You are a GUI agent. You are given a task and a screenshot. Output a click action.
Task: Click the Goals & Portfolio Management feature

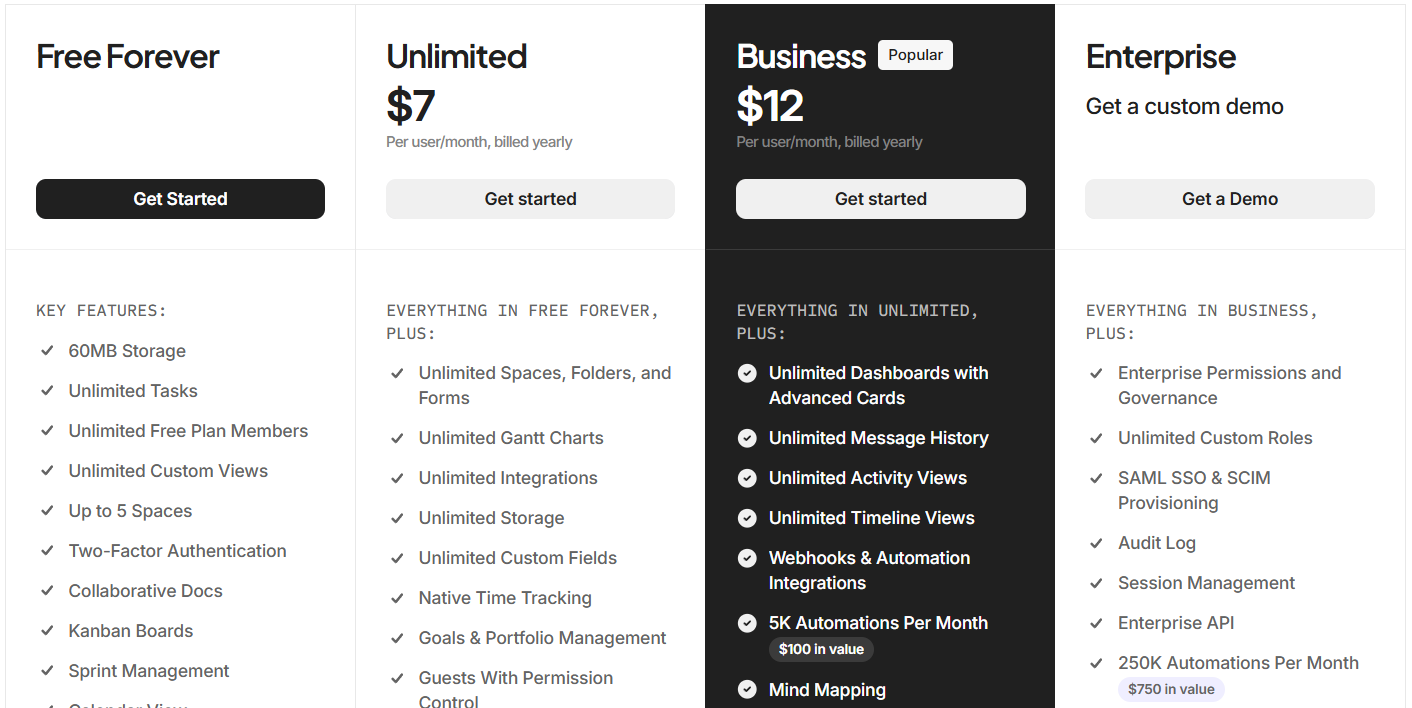point(542,638)
